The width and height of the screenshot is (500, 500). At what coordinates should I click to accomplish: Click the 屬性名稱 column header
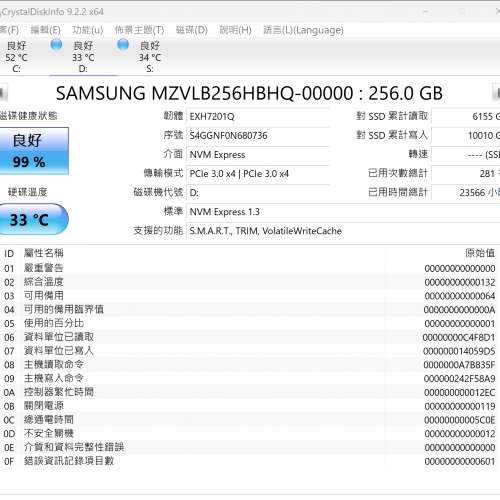44,253
